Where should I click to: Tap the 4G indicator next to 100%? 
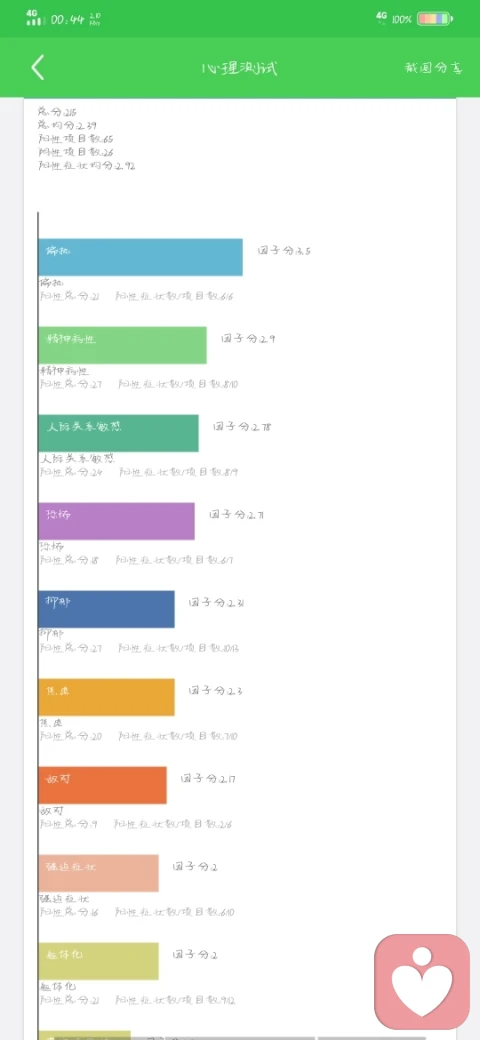point(381,17)
